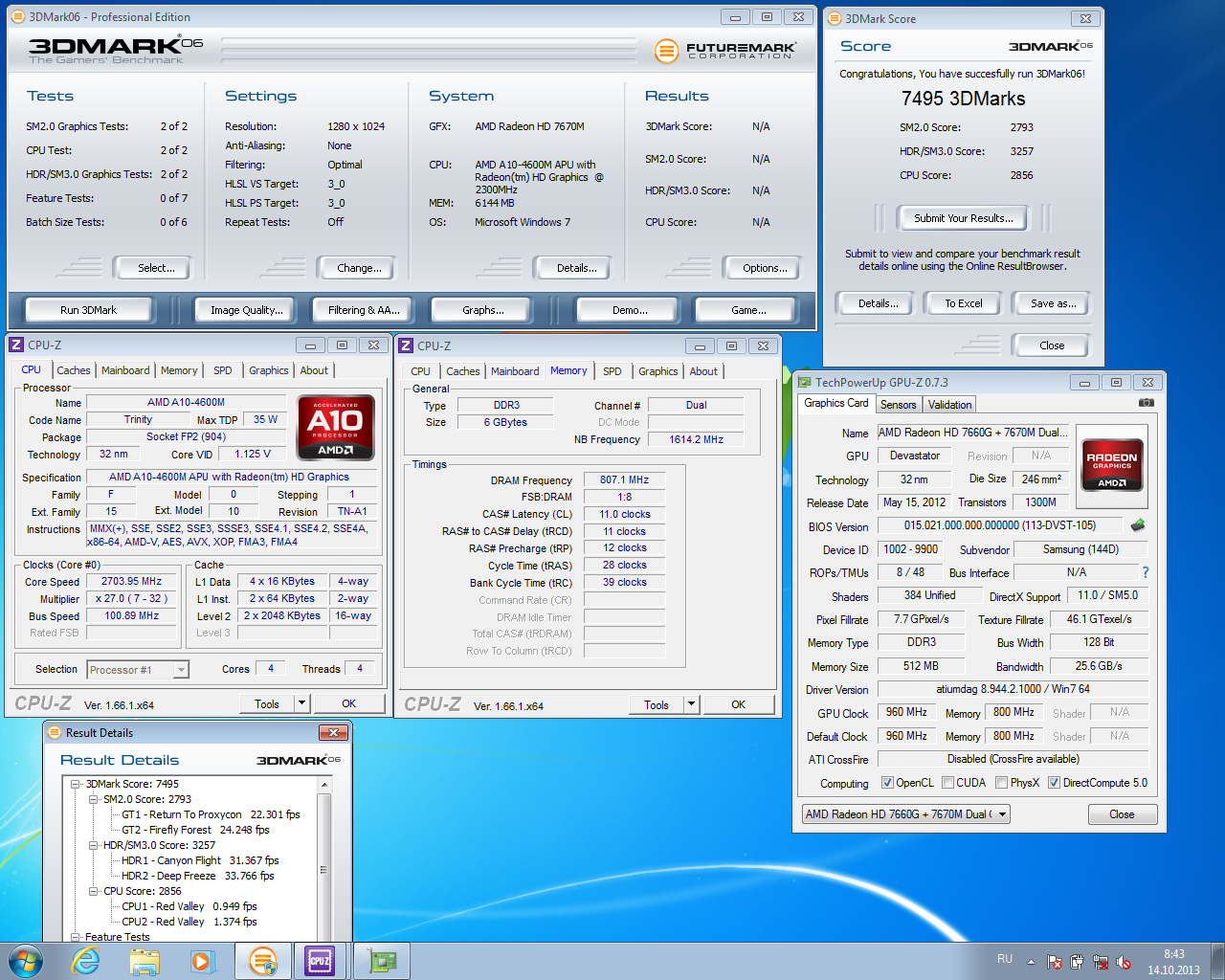Switch to the 3DMark06 taskbar icon
The image size is (1225, 980).
[x=262, y=961]
